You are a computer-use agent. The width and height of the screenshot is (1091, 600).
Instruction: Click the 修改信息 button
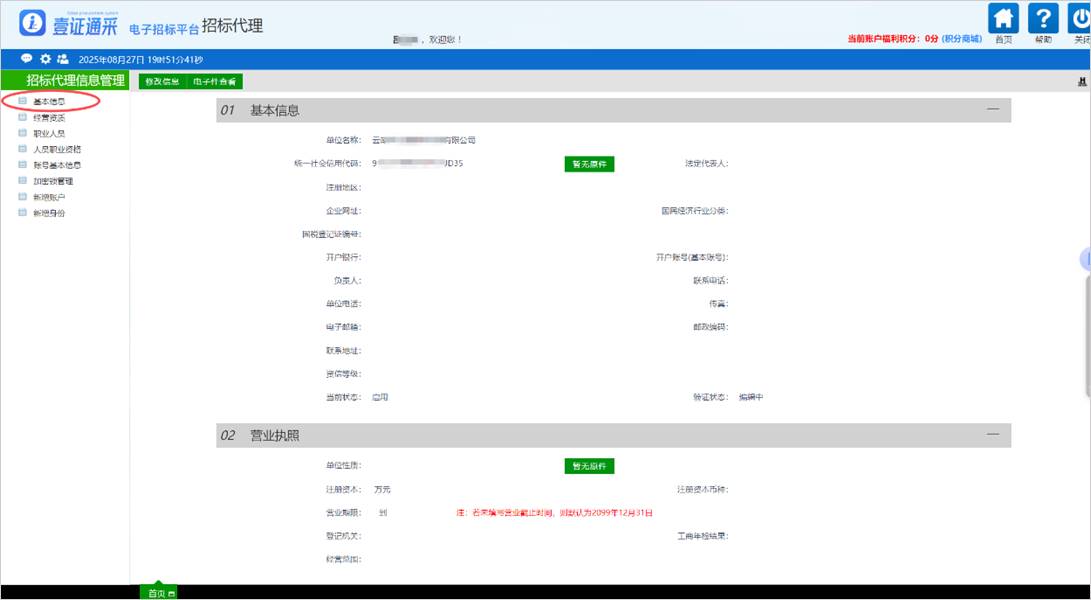[162, 81]
